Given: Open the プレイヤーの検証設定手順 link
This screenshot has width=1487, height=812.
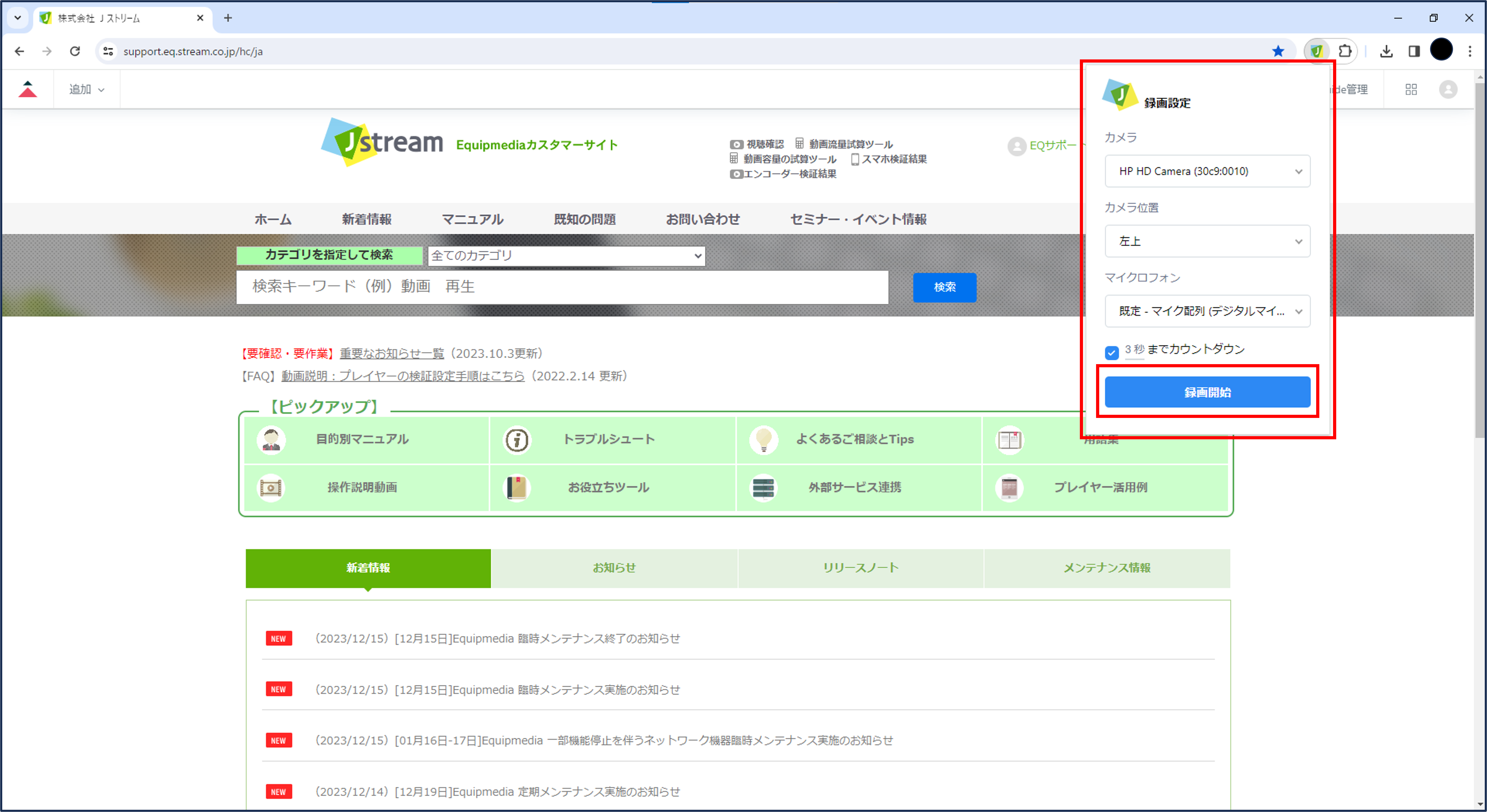Looking at the screenshot, I should [x=403, y=376].
